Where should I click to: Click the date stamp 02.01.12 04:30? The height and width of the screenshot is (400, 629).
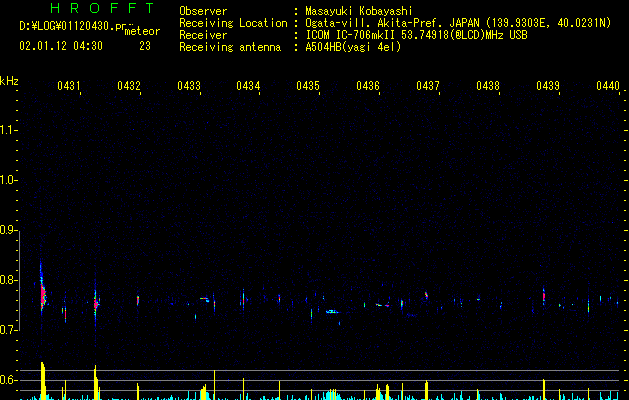(x=61, y=46)
